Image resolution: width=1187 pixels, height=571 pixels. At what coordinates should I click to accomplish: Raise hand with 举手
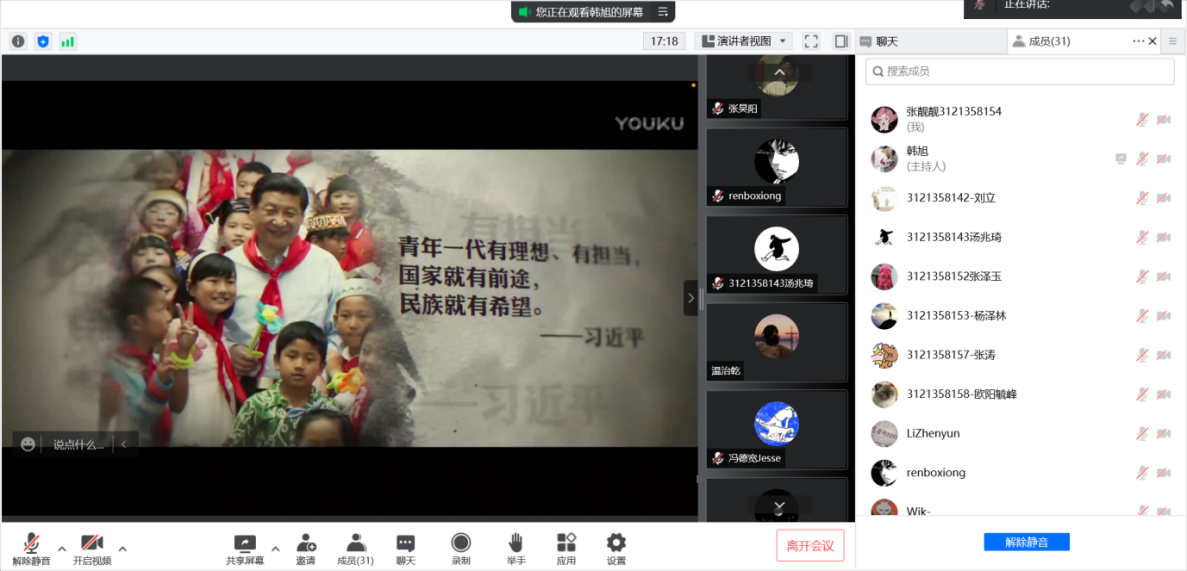pos(516,548)
